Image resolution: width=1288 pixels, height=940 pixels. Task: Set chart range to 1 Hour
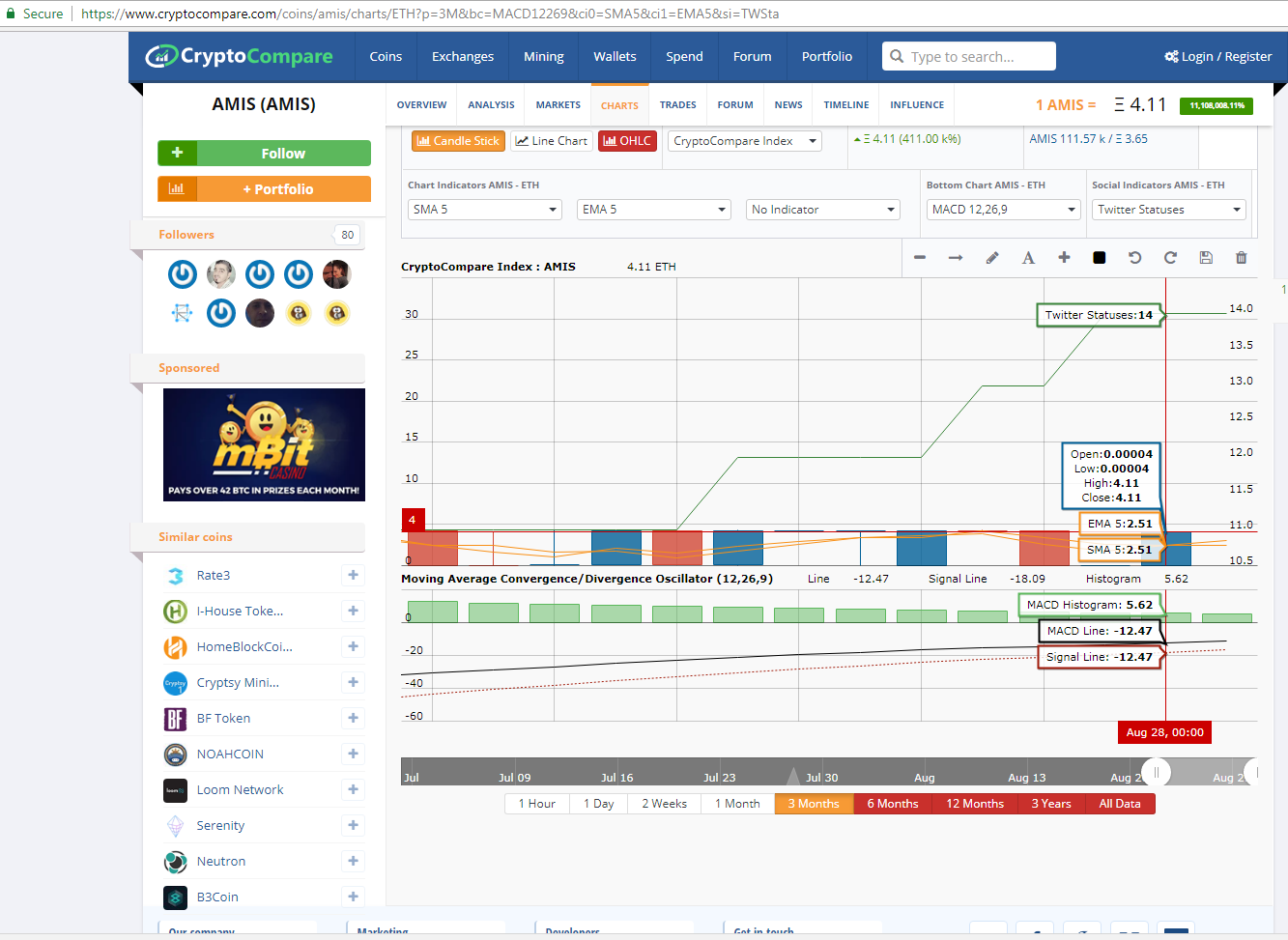coord(536,804)
